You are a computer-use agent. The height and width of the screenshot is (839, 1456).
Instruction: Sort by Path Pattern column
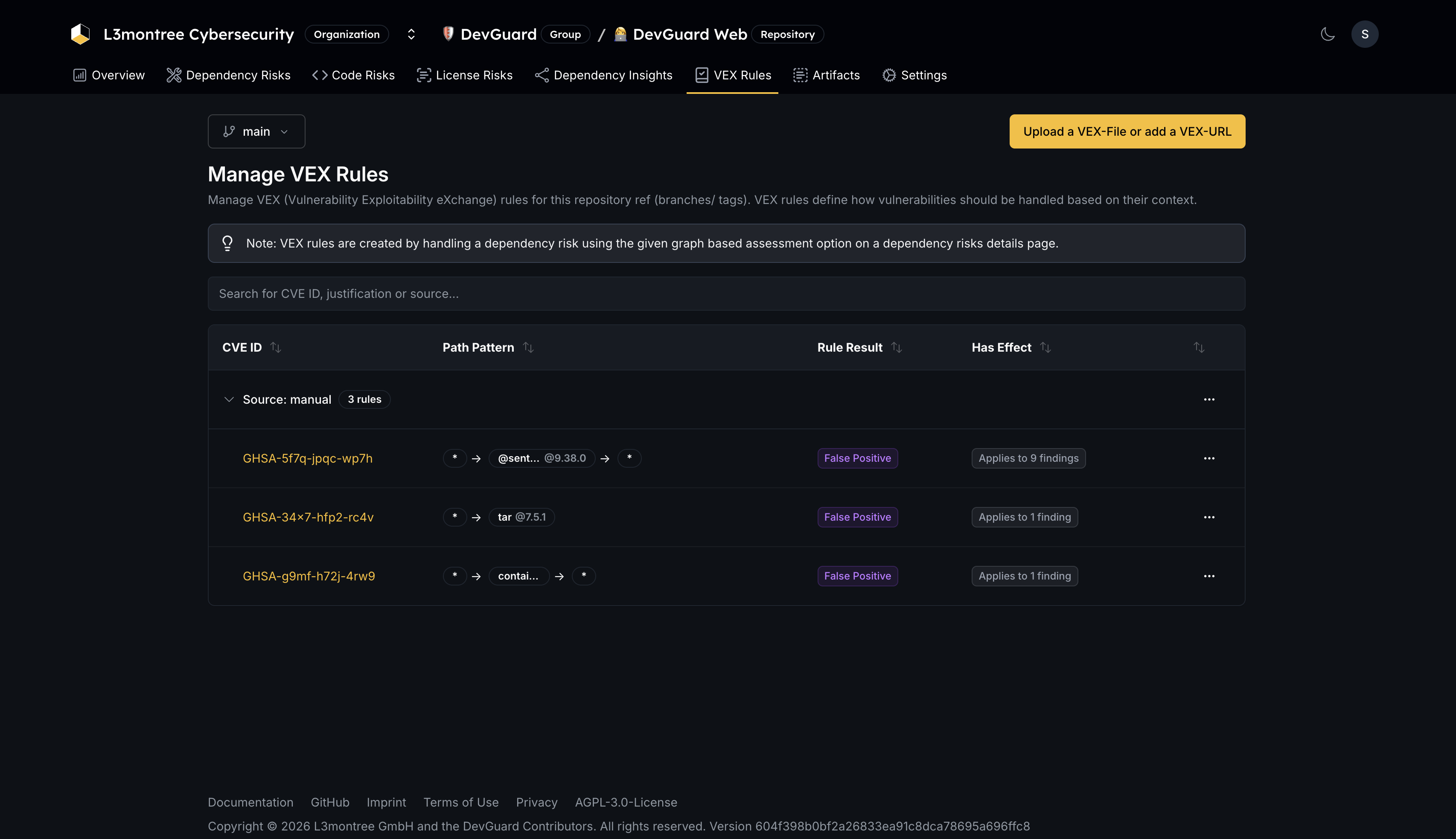pyautogui.click(x=528, y=347)
